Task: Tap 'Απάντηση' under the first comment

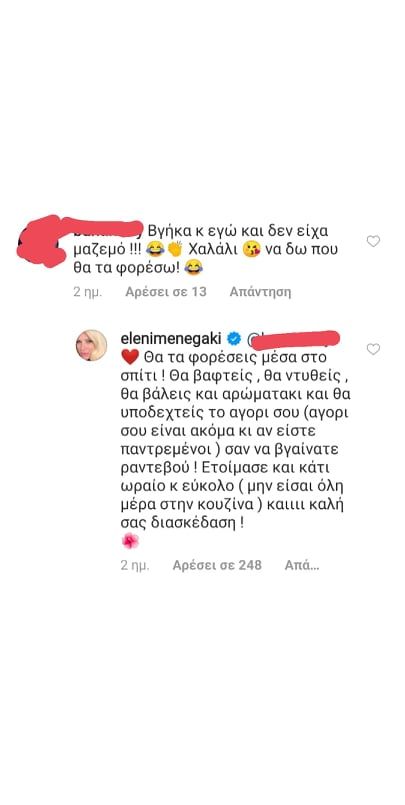Action: point(260,292)
